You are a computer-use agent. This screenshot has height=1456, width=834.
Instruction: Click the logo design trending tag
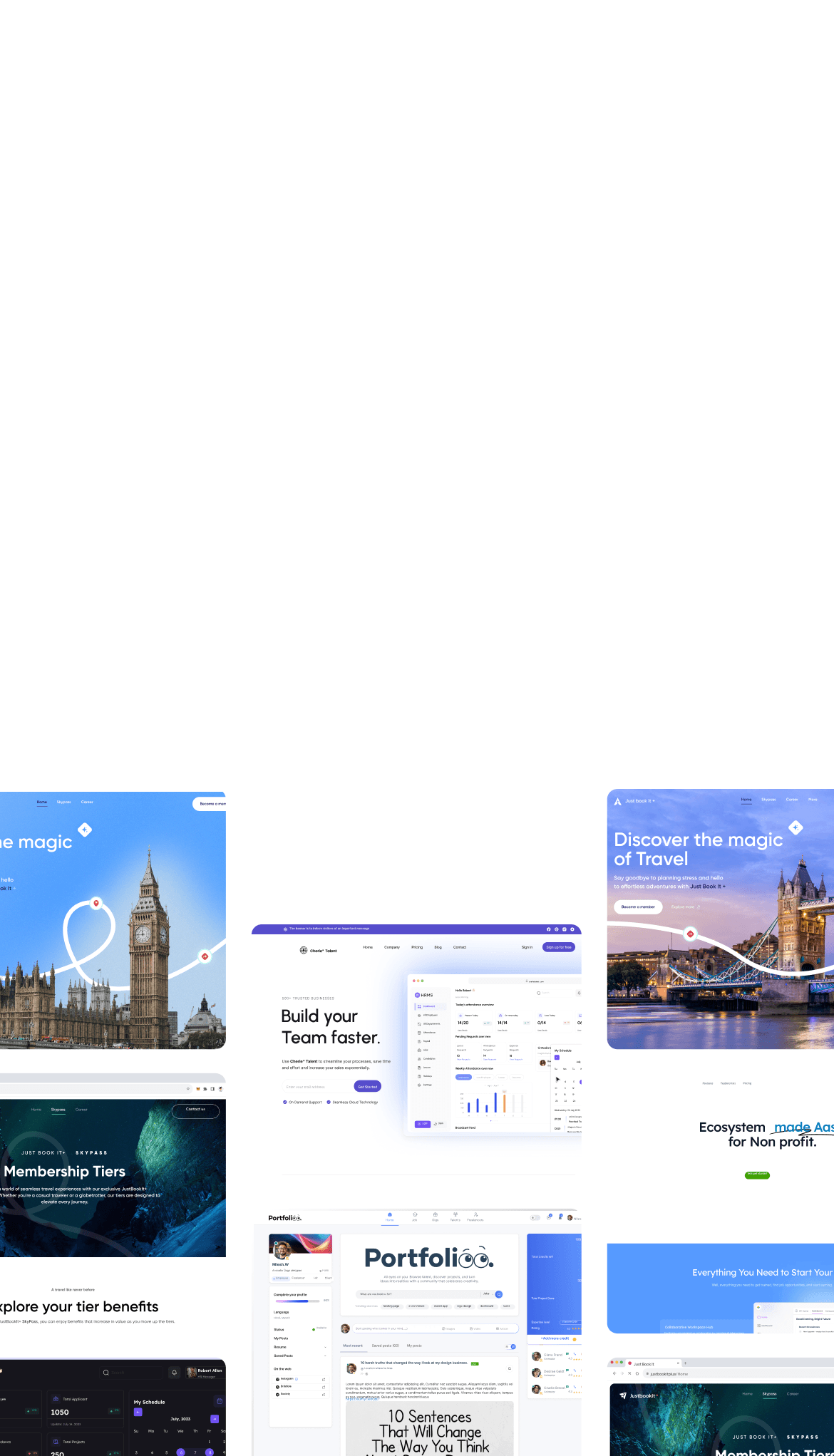[464, 1306]
